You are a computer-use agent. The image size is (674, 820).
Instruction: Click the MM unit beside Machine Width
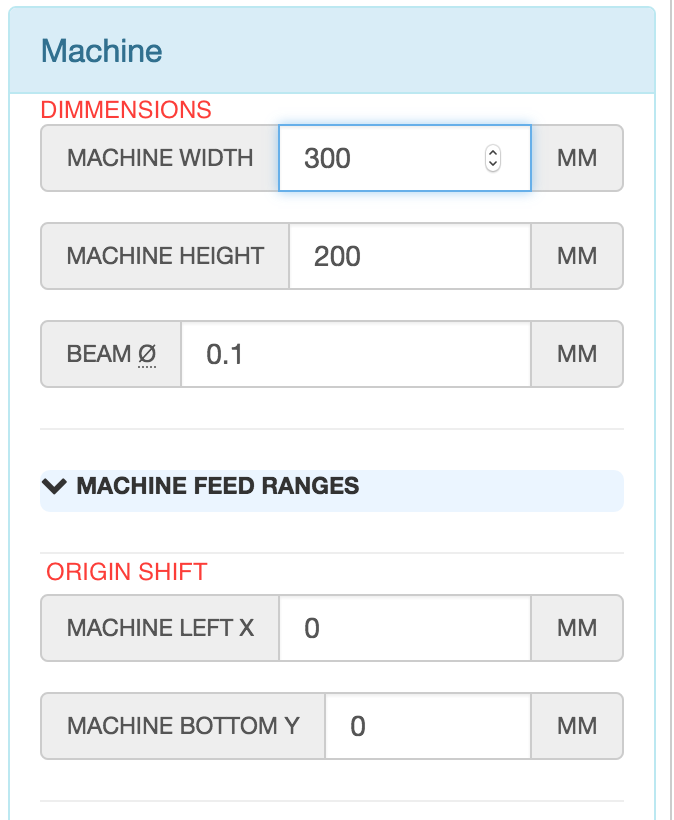pyautogui.click(x=577, y=158)
